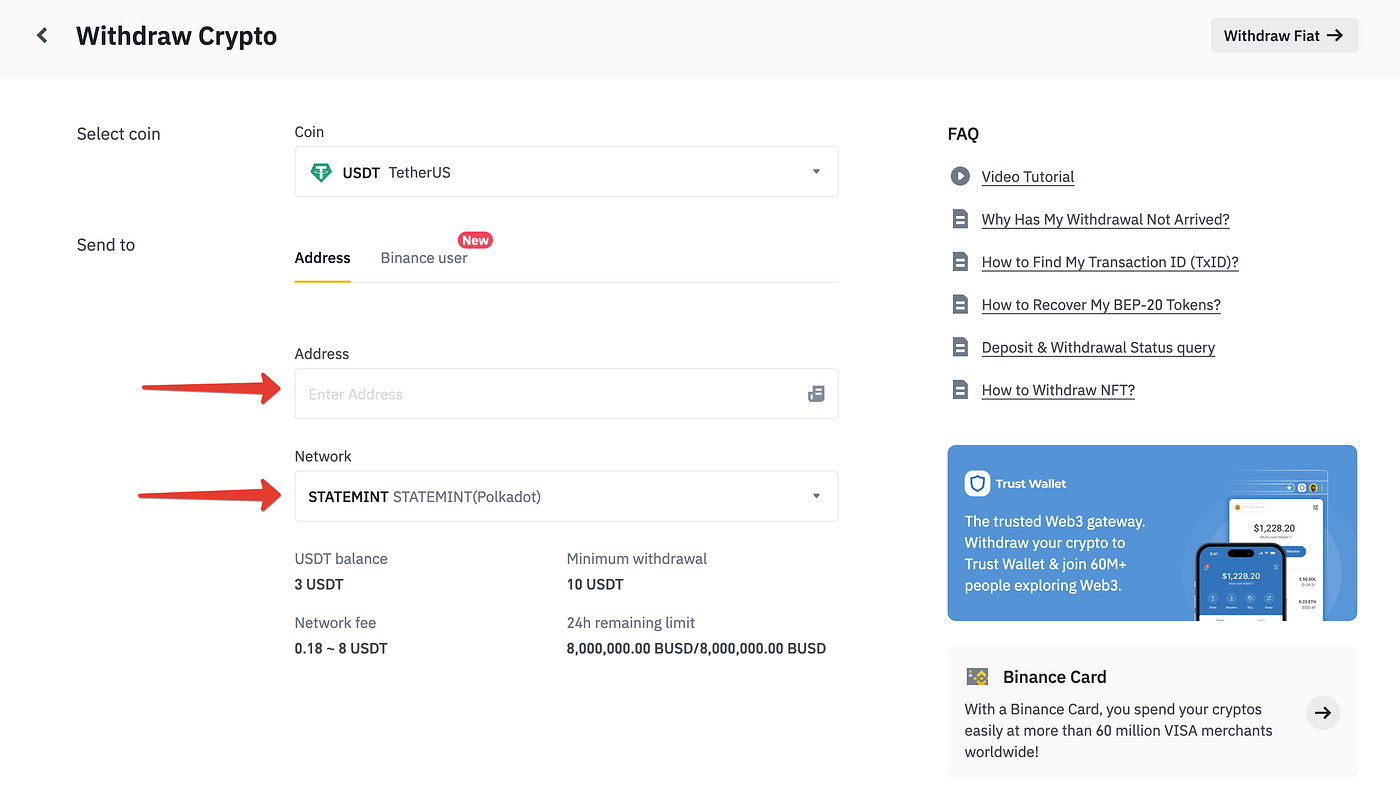The height and width of the screenshot is (796, 1400).
Task: Open How to Find My Transaction ID link
Action: [1110, 262]
